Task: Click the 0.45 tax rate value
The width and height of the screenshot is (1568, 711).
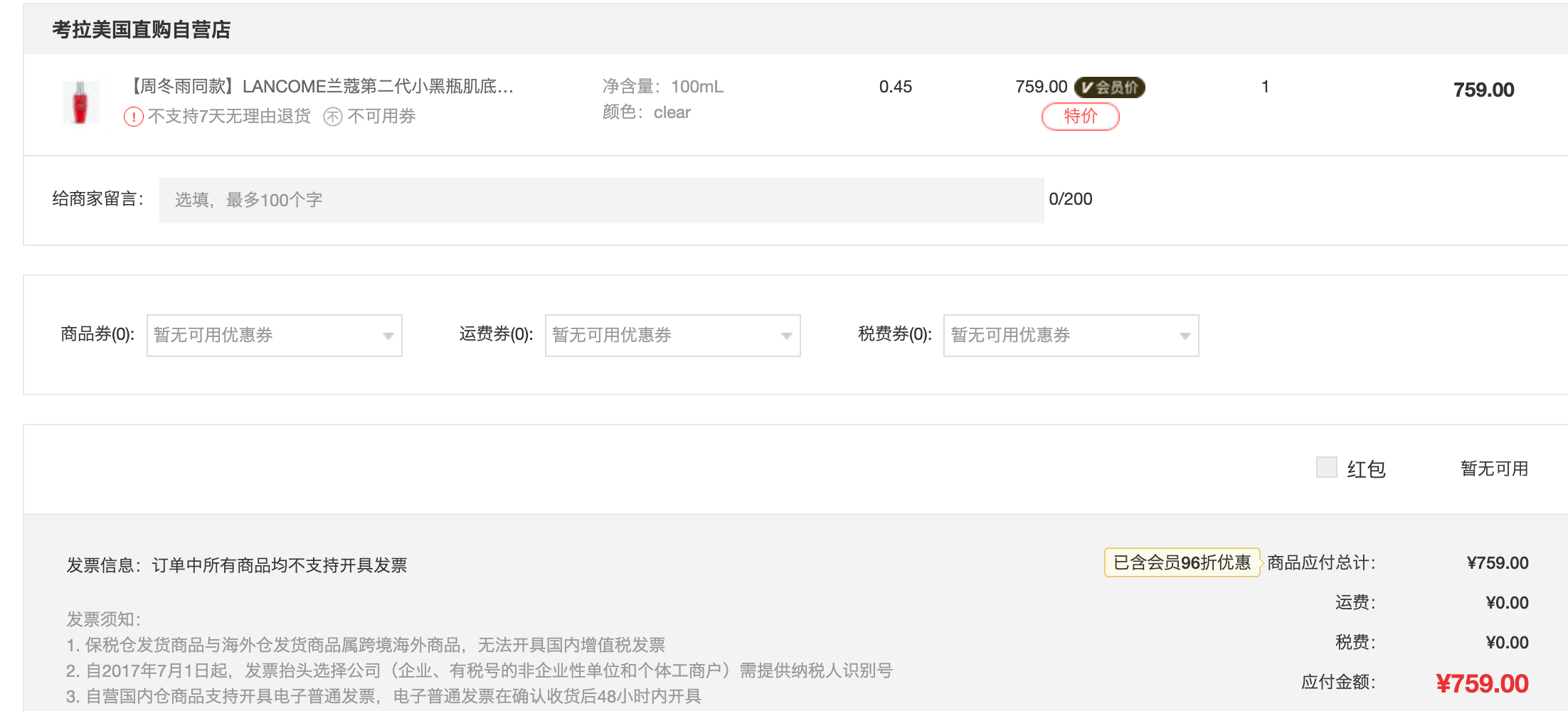Action: coord(896,87)
